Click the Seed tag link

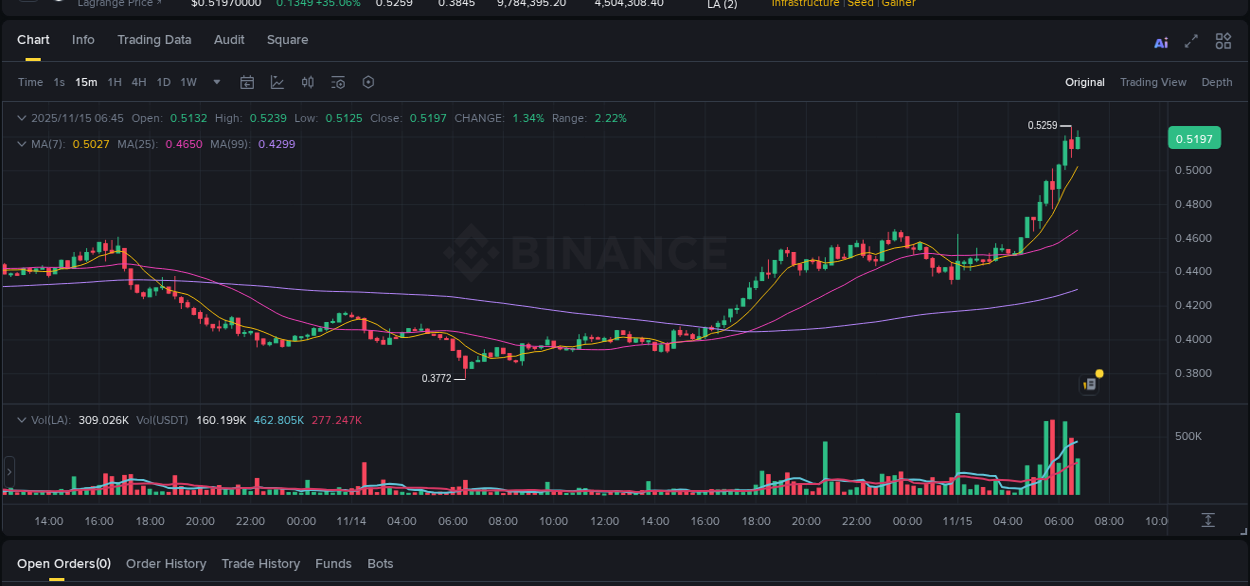click(860, 4)
